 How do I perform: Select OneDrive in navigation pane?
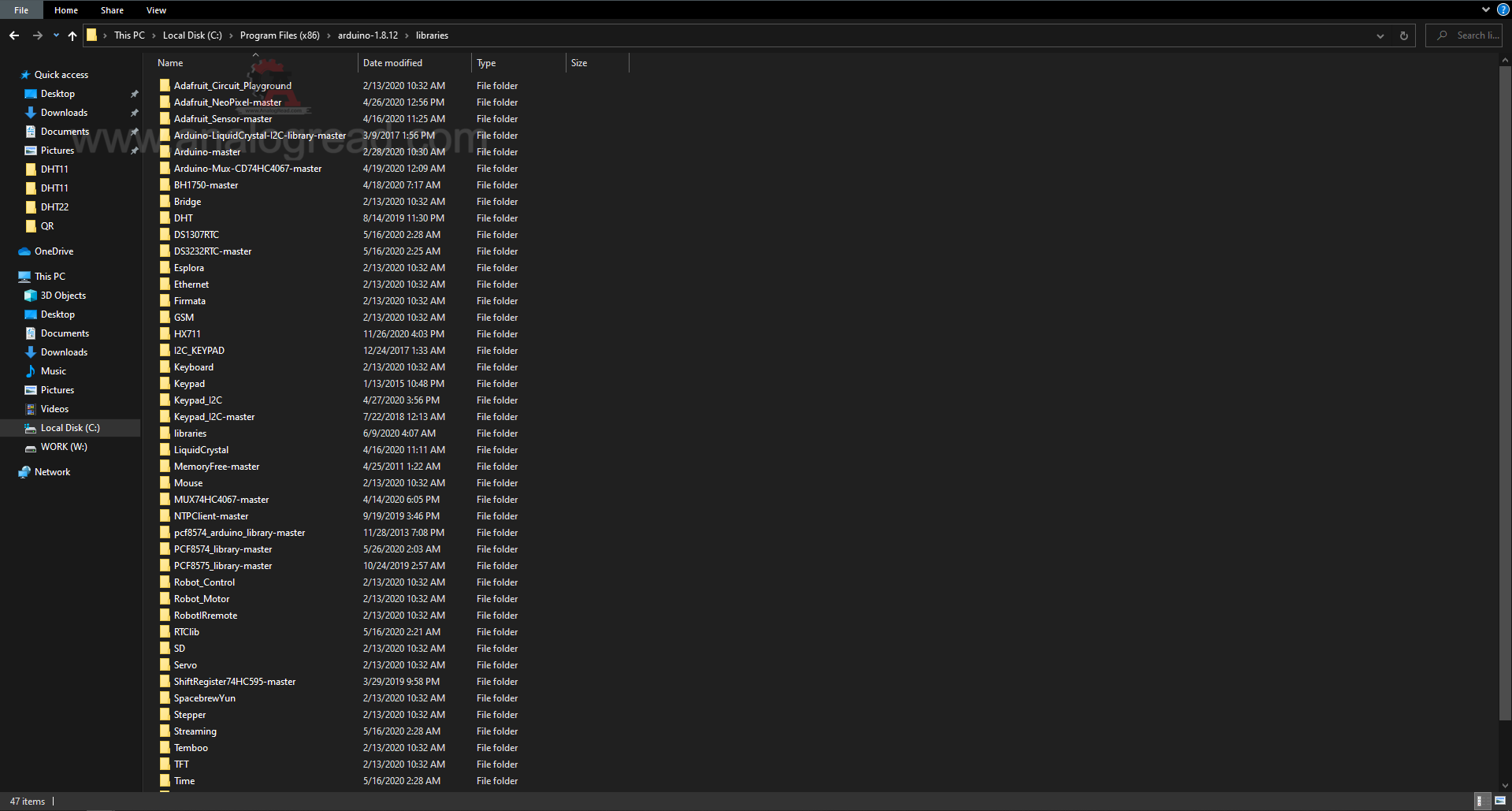[x=54, y=251]
